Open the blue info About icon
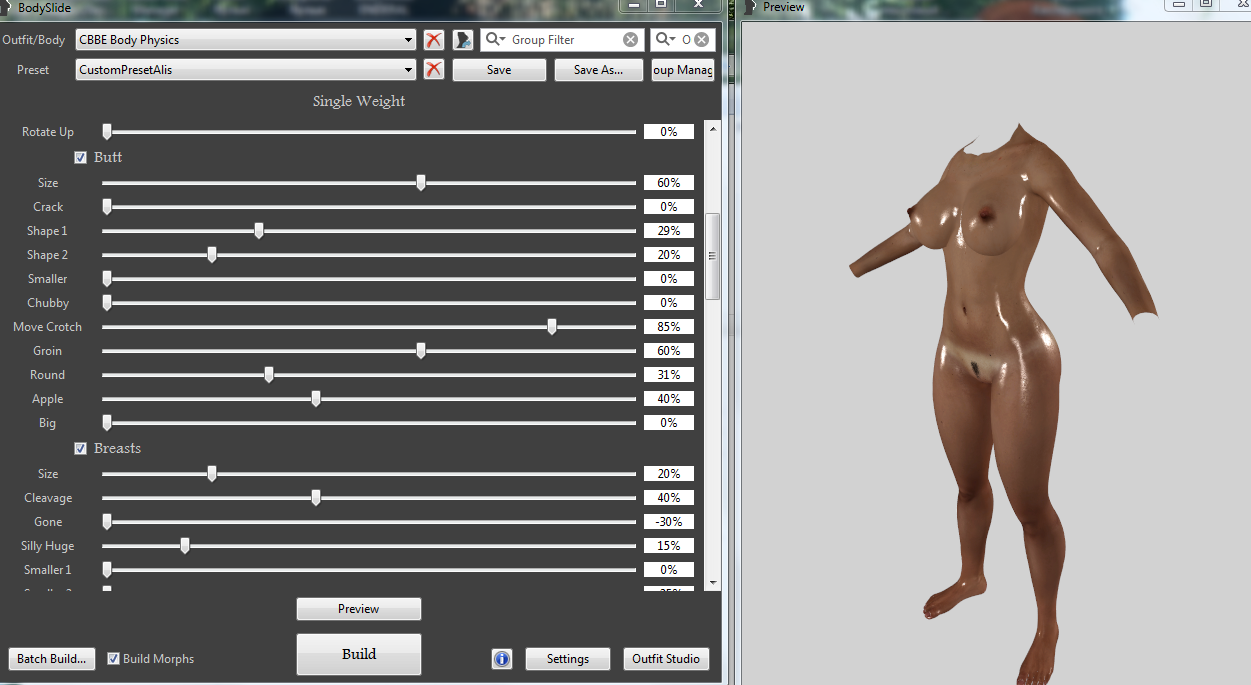Viewport: 1251px width, 685px height. (x=502, y=659)
